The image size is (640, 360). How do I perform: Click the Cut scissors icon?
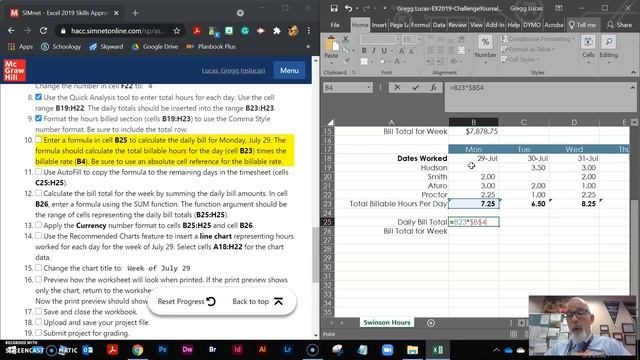pos(346,40)
